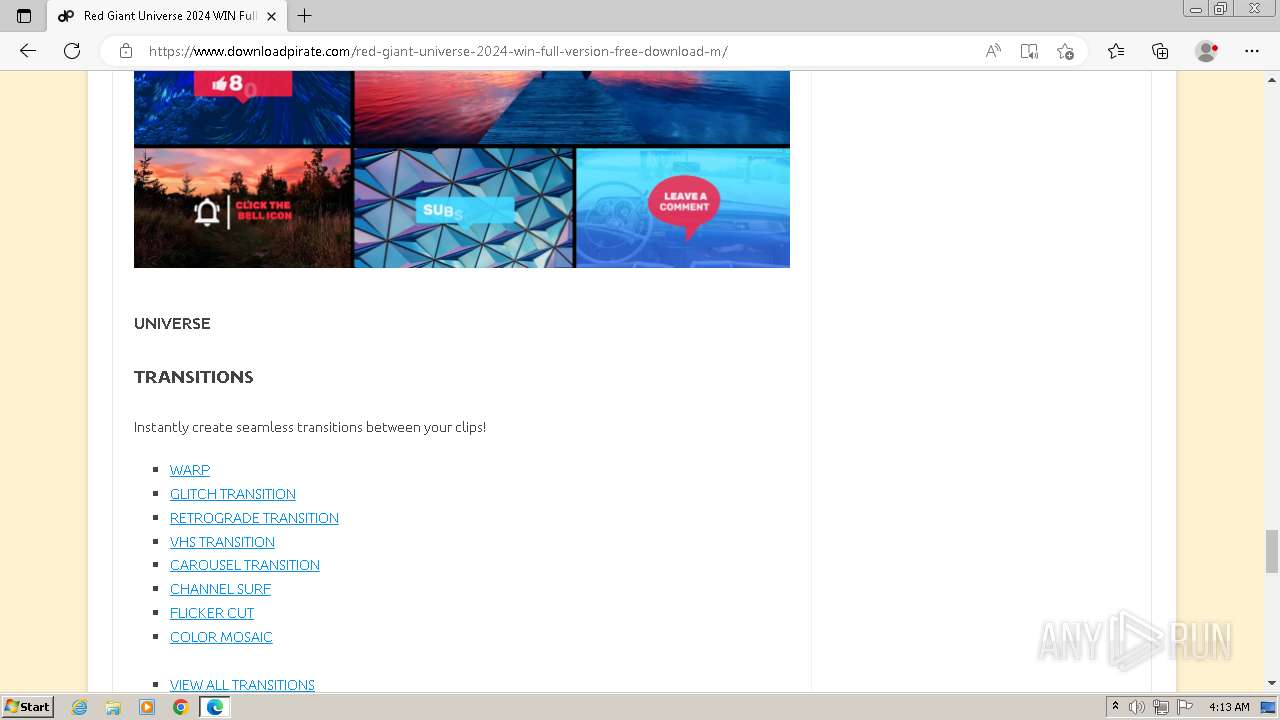Open Windows Media Player from taskbar

tap(147, 707)
